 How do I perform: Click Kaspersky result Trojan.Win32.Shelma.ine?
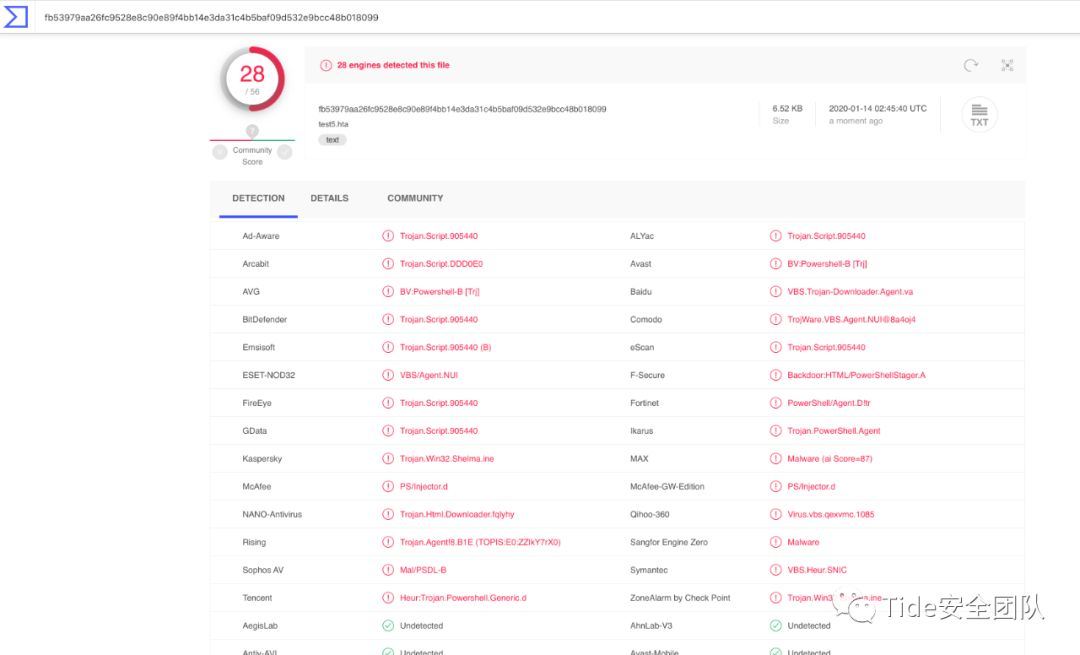[x=447, y=459]
